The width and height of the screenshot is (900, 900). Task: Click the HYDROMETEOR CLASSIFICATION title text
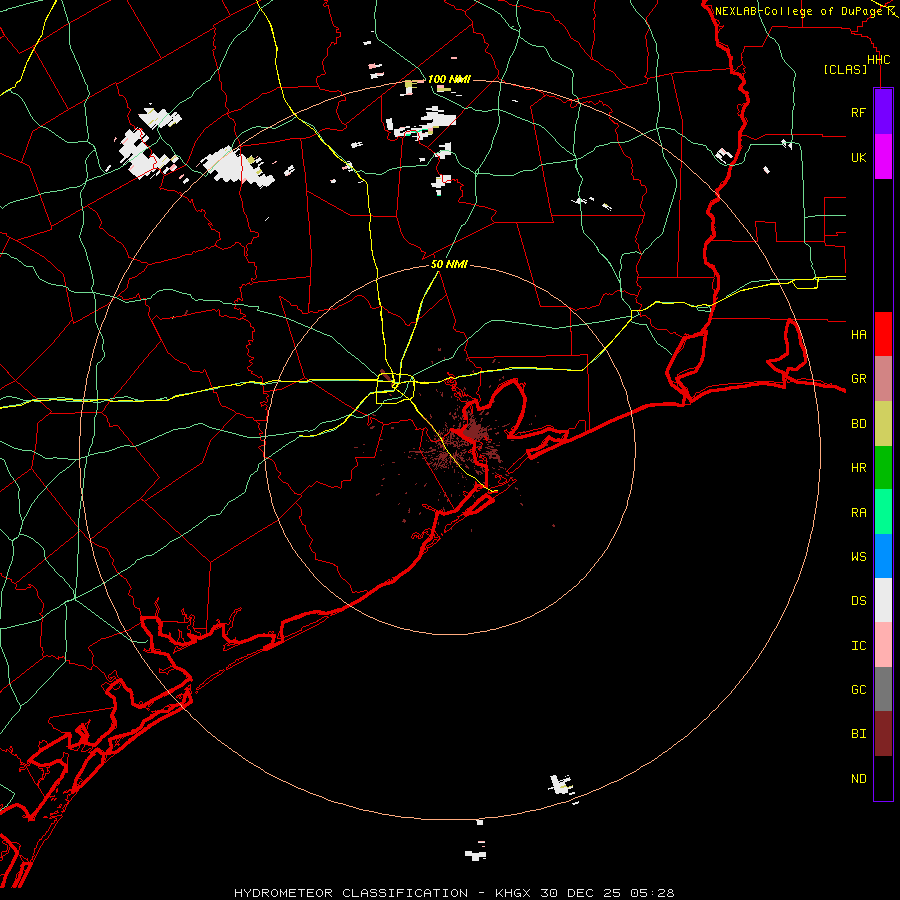(351, 893)
